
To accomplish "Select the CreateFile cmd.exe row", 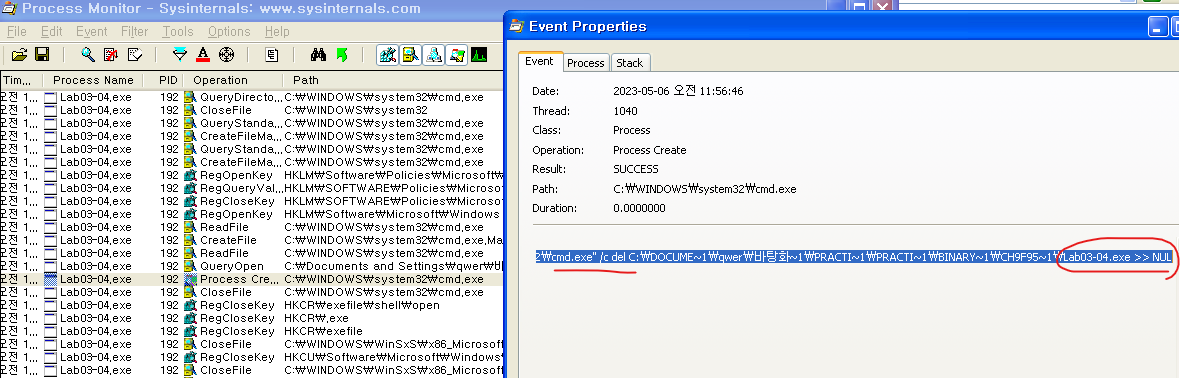I will point(251,240).
